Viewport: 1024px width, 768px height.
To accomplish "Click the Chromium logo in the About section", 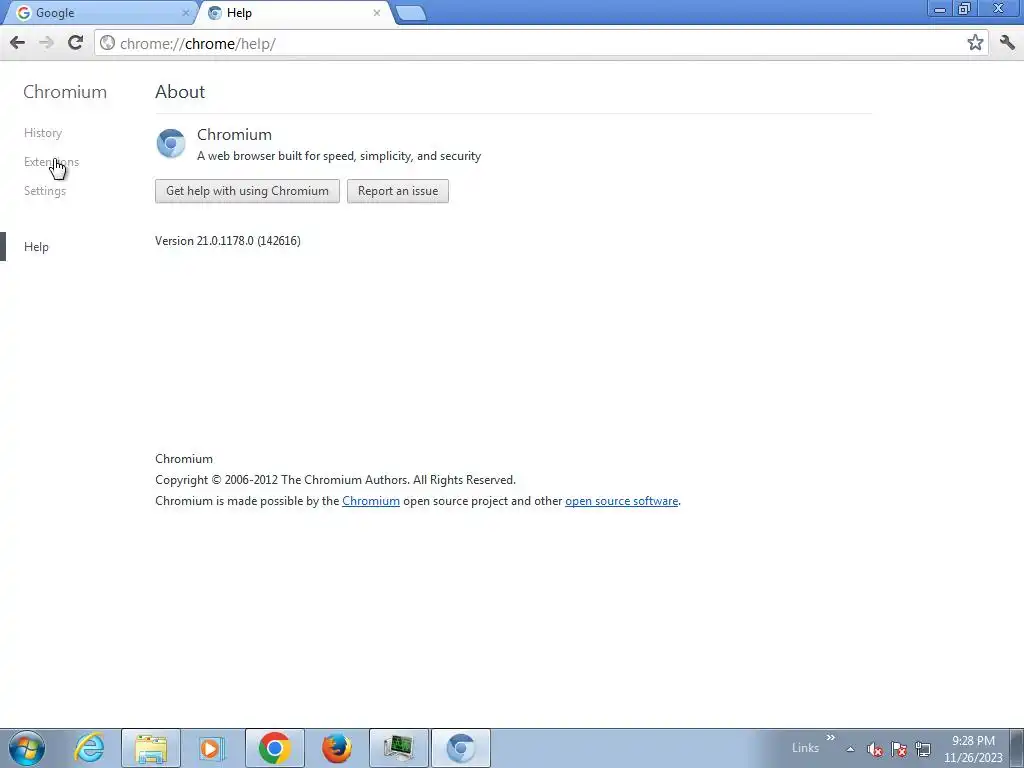I will 171,144.
